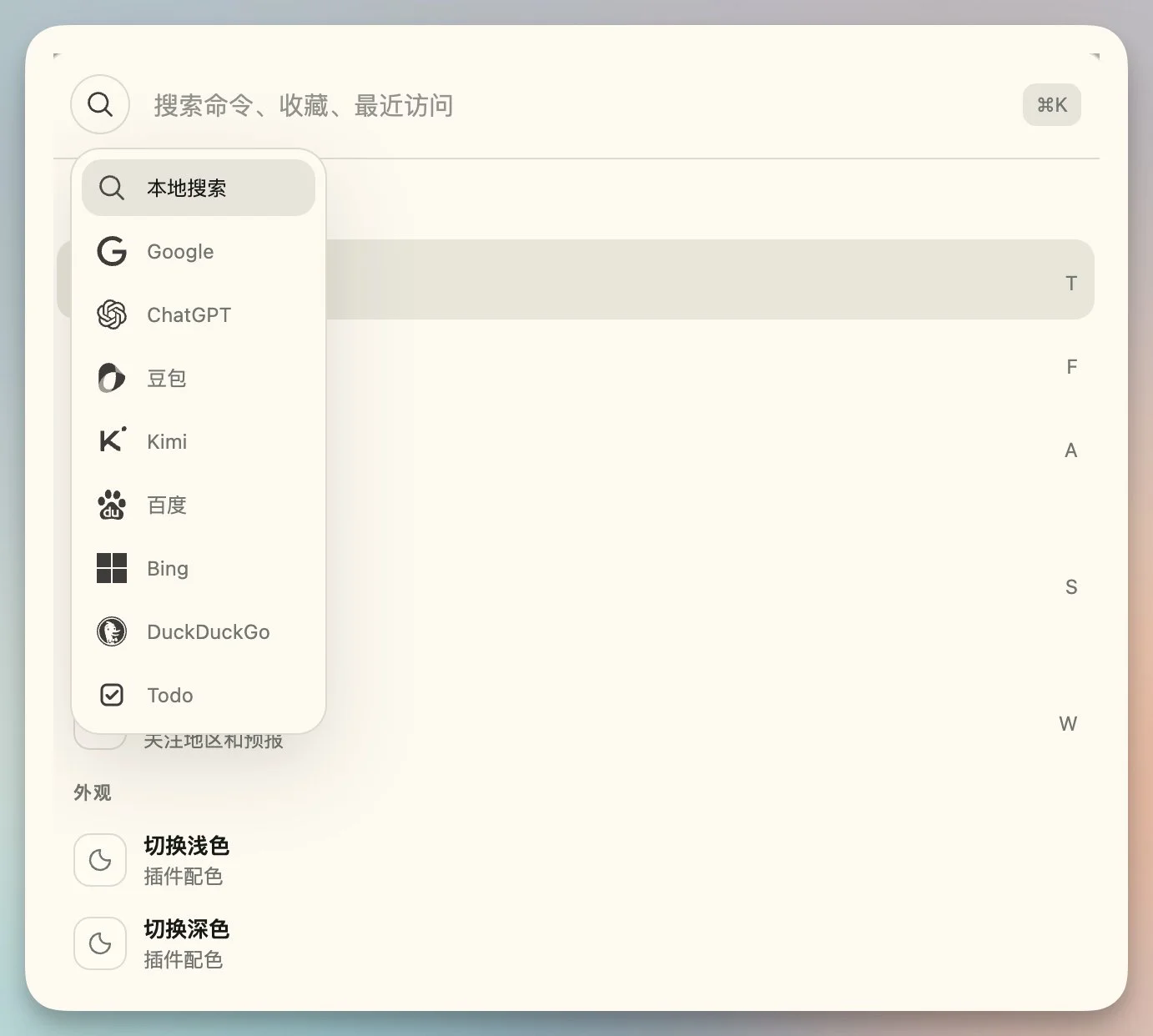Open the search engine selector magnifier button

[x=100, y=104]
